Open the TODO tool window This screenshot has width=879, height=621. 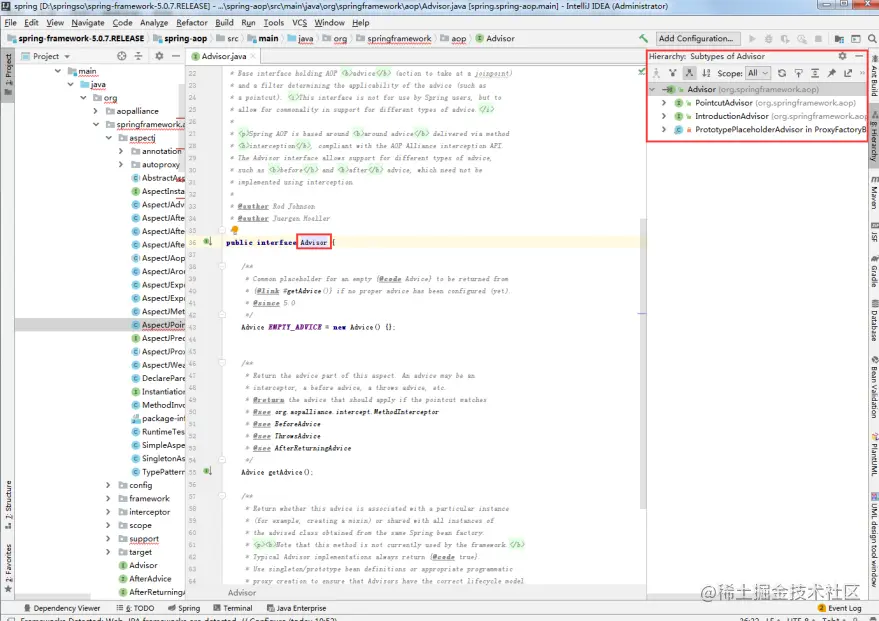click(x=135, y=608)
